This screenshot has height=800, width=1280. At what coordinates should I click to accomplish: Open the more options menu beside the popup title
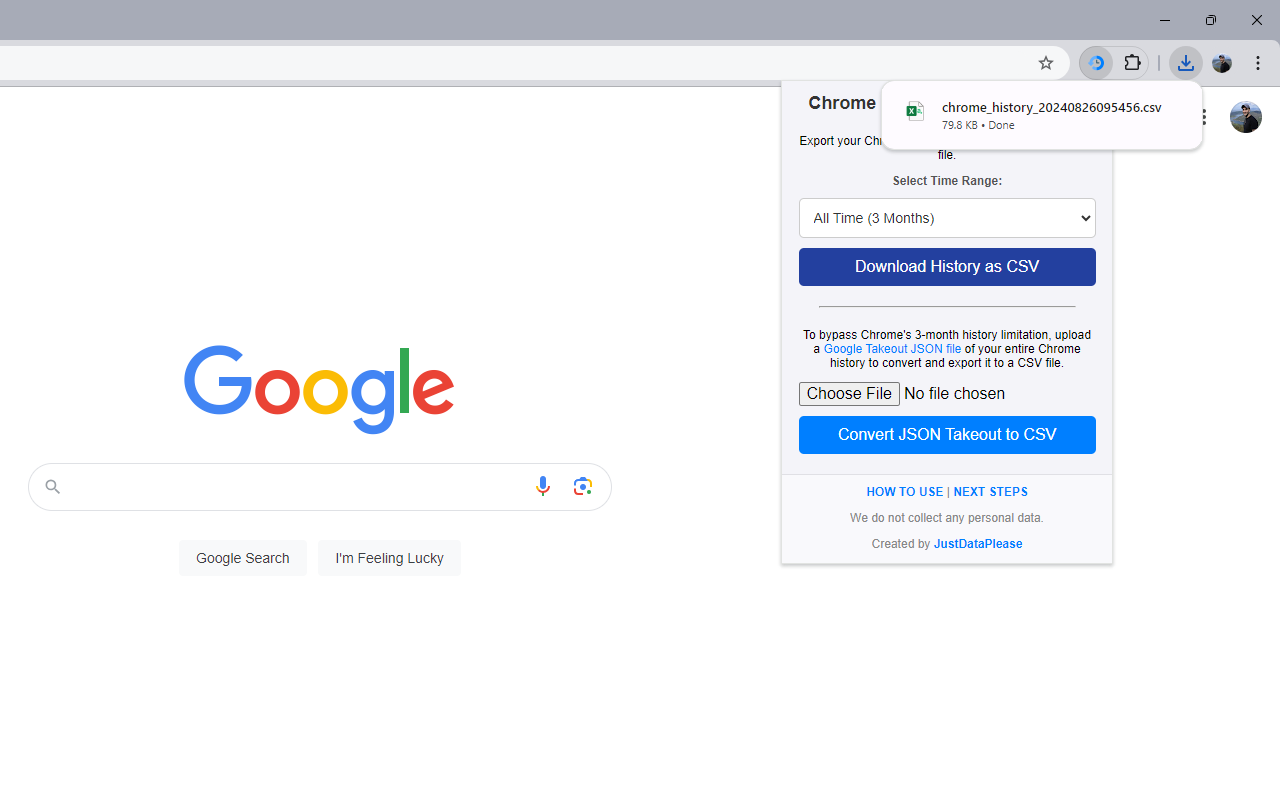[x=1203, y=117]
